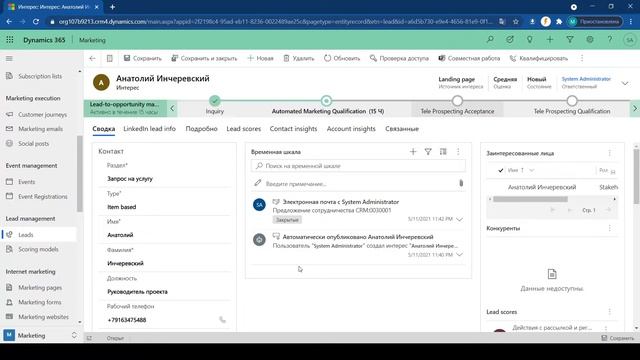
Task: Open Lead scores section more options
Action: tap(610, 312)
